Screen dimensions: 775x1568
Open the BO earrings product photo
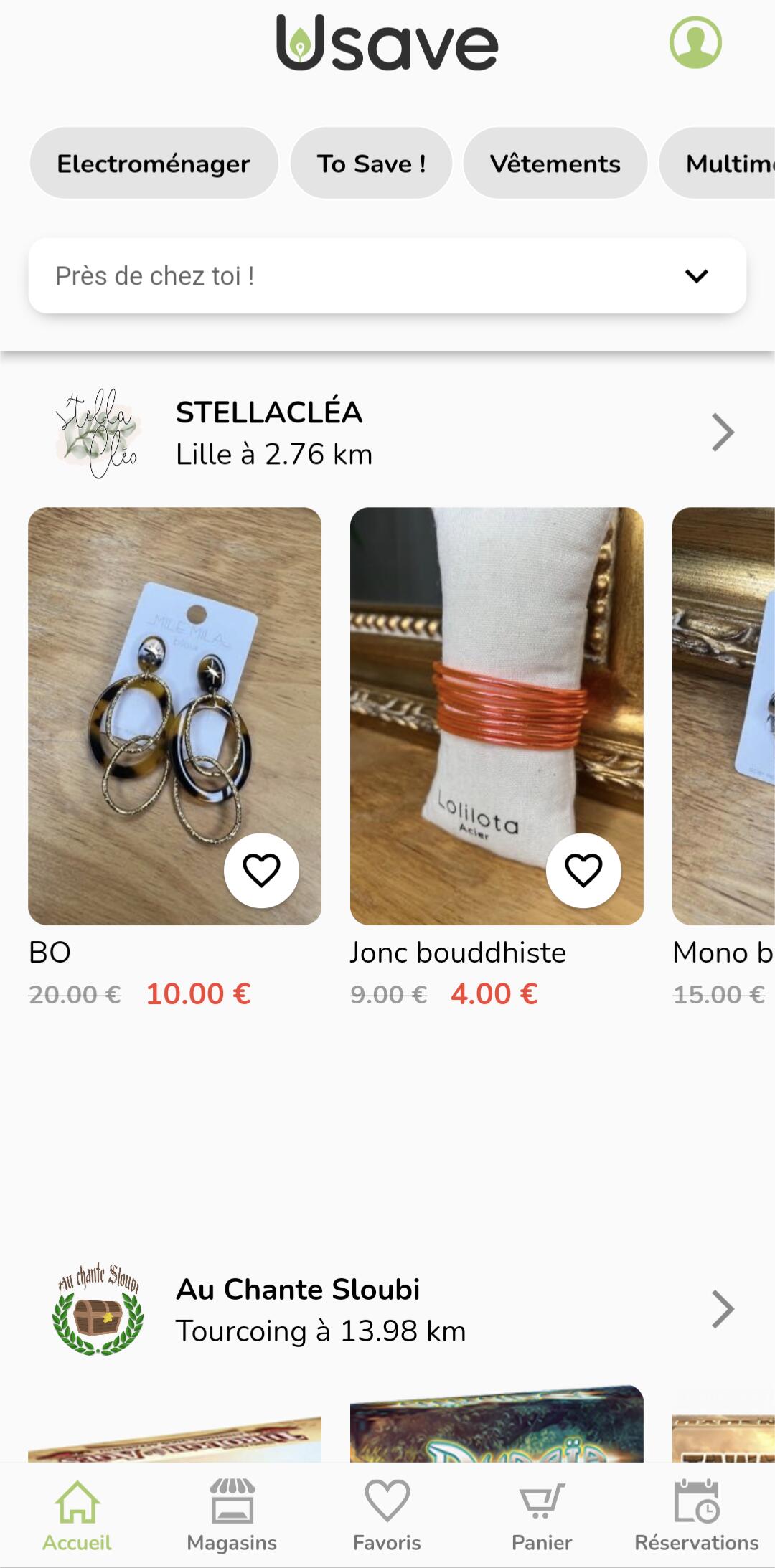[x=174, y=716]
